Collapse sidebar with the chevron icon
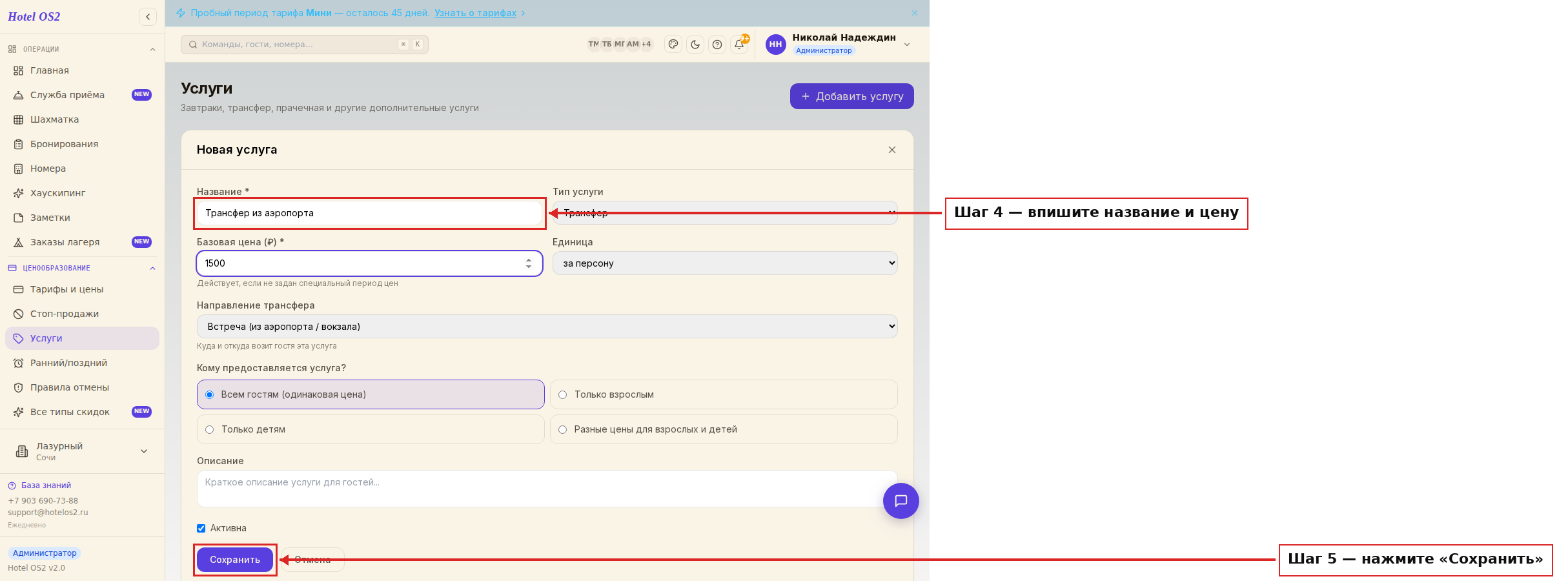This screenshot has width=1568, height=581. [x=148, y=17]
